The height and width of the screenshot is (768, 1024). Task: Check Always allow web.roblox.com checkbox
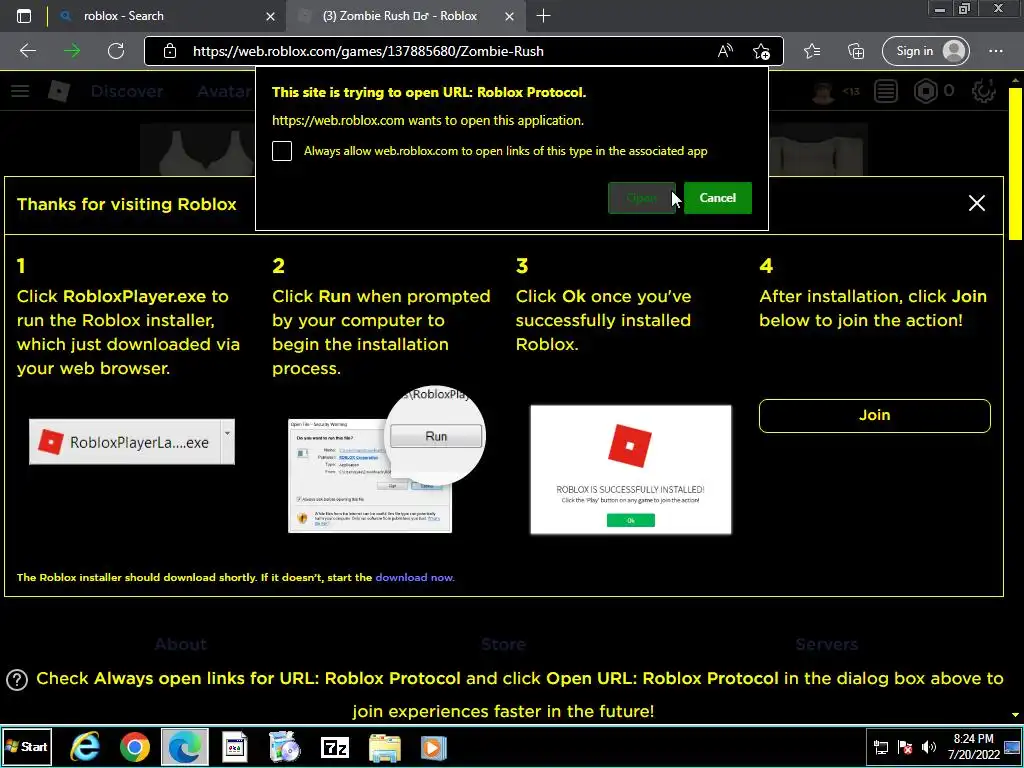282,151
